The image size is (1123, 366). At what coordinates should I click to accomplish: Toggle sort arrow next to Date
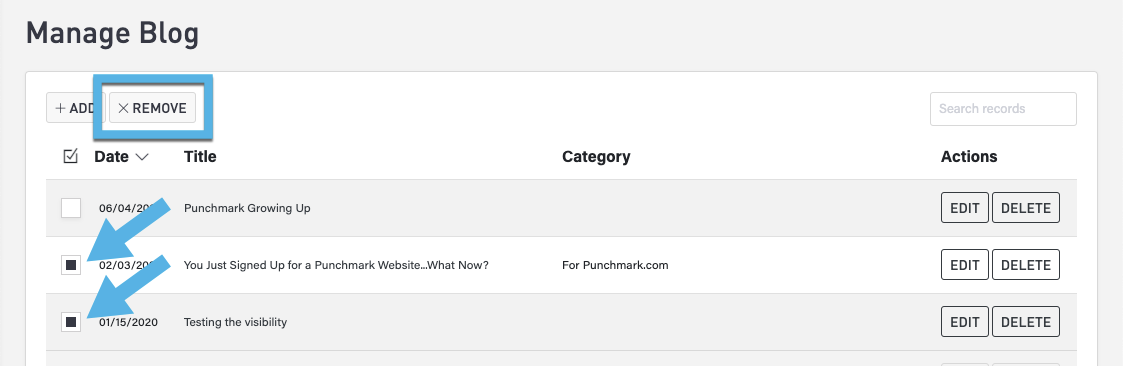point(141,157)
